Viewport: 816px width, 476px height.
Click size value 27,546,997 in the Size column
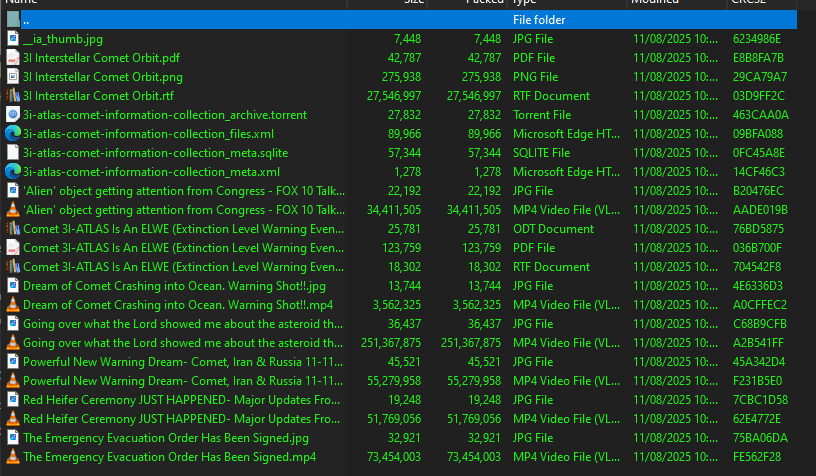tap(394, 96)
